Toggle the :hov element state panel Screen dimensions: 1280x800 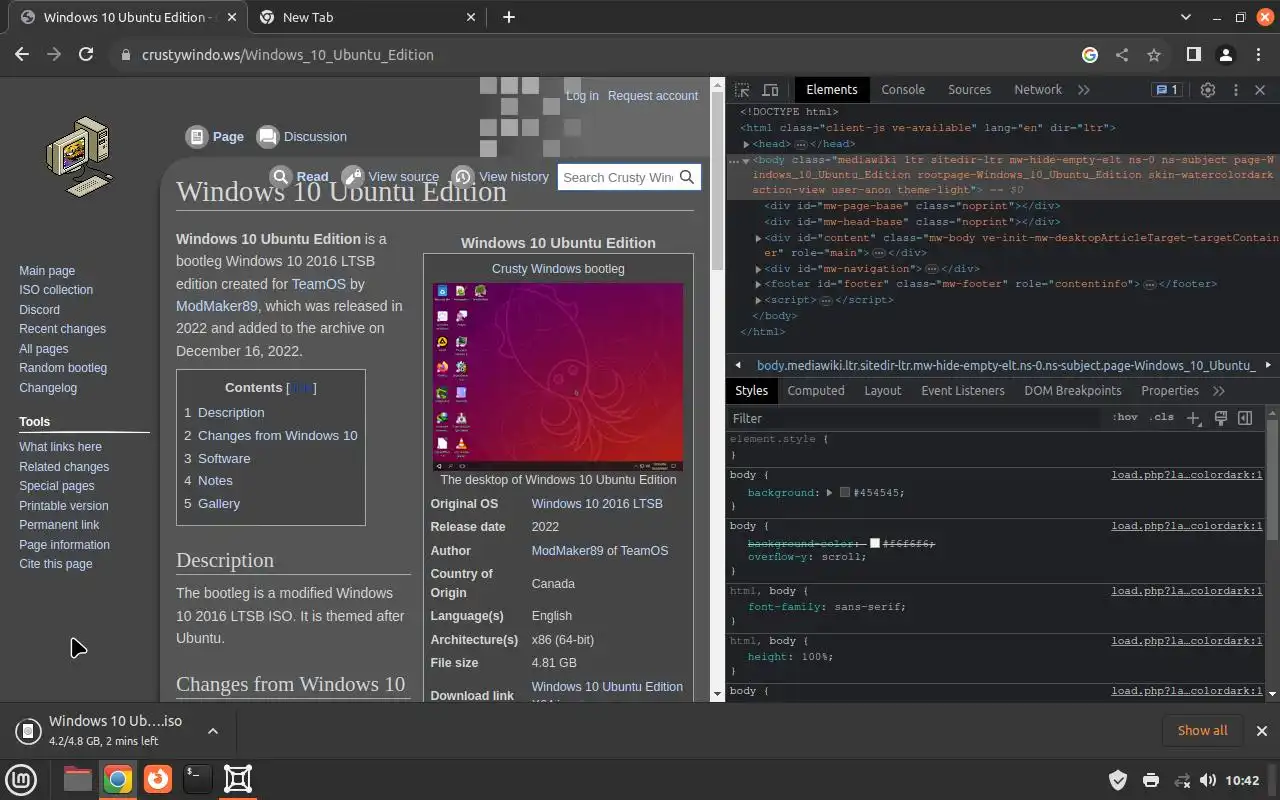point(1125,418)
